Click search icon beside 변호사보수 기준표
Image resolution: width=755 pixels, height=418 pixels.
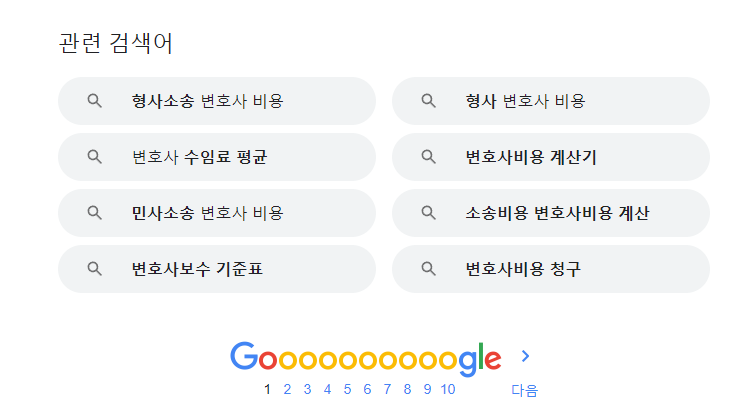click(x=95, y=269)
